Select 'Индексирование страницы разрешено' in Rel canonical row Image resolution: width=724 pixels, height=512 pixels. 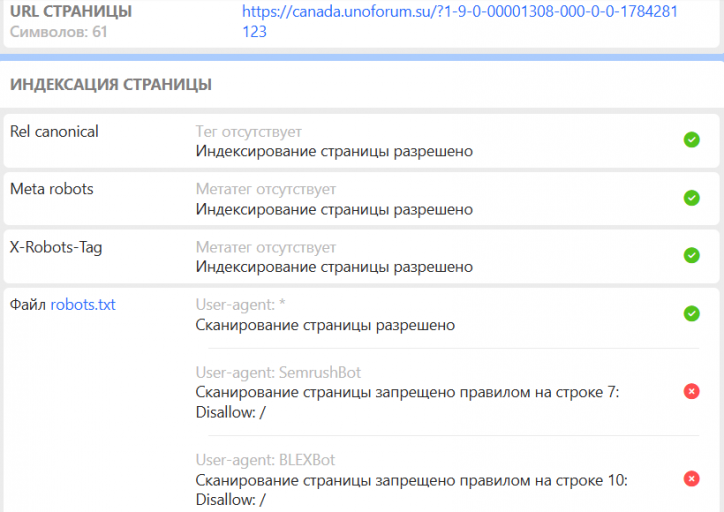334,151
